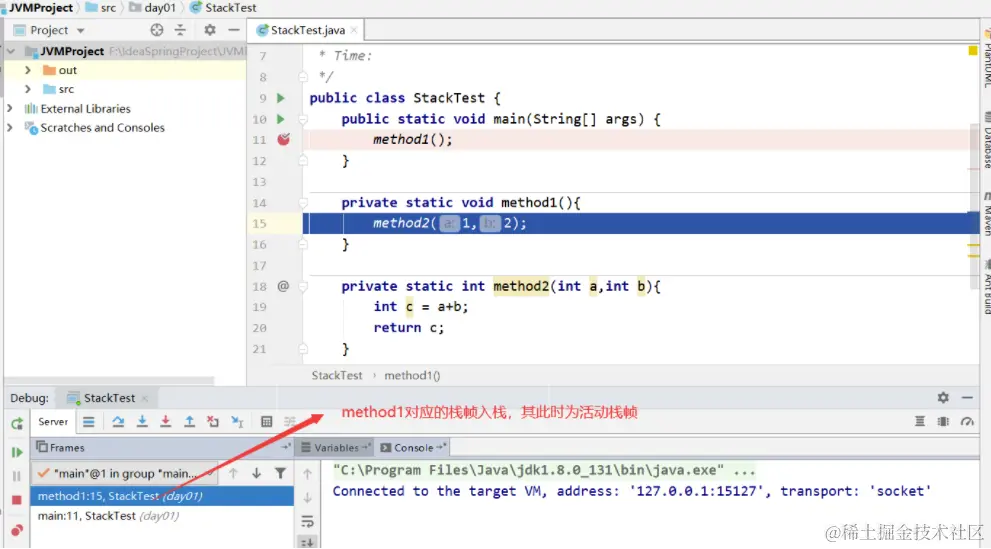Screen dimensions: 991x549
Task: Open the Database side tool window
Action: coord(986,141)
